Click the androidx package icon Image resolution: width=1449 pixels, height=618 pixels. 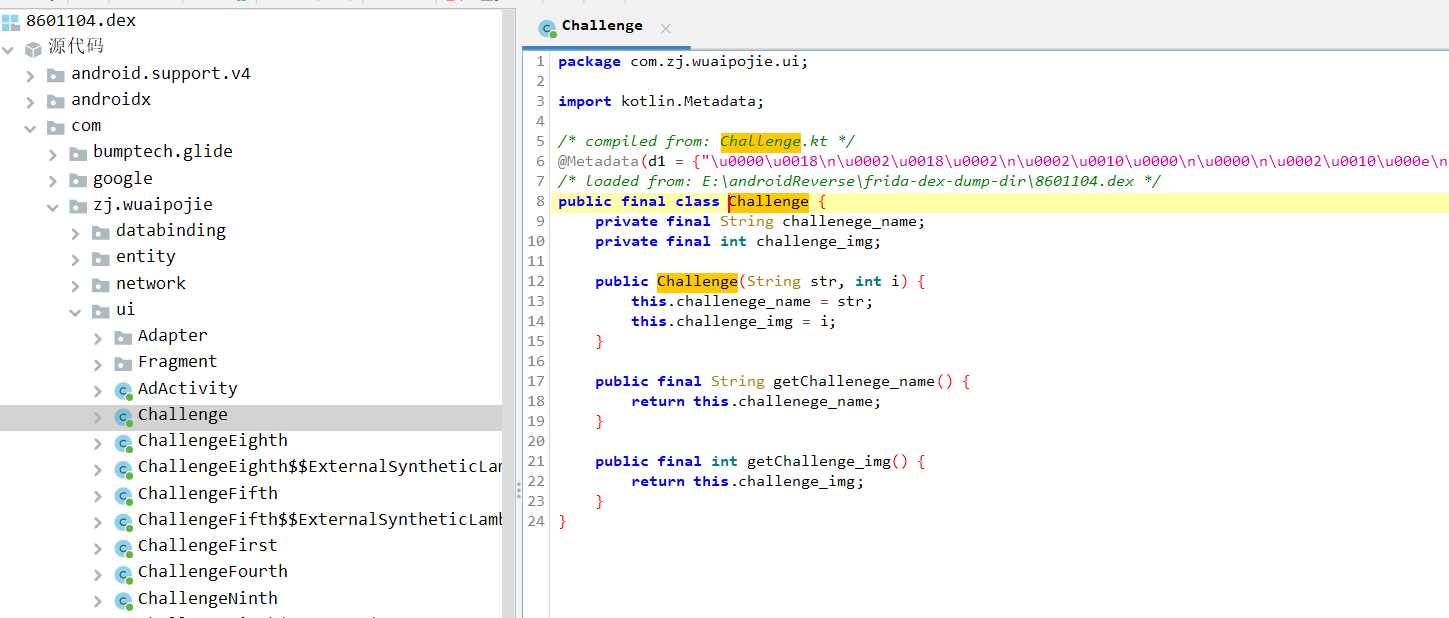(x=56, y=101)
